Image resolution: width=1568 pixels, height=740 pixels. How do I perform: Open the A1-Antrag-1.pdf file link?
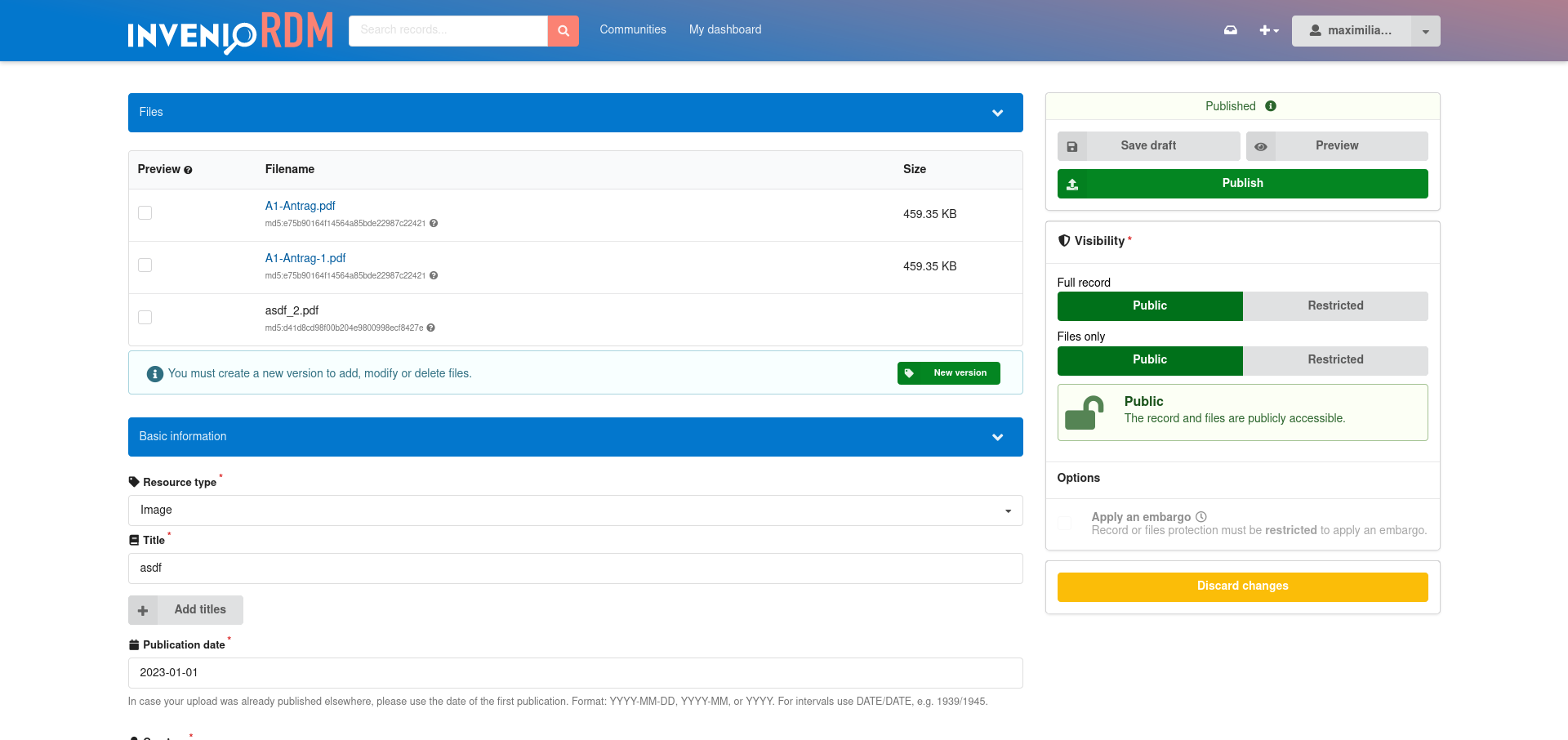[x=305, y=257]
